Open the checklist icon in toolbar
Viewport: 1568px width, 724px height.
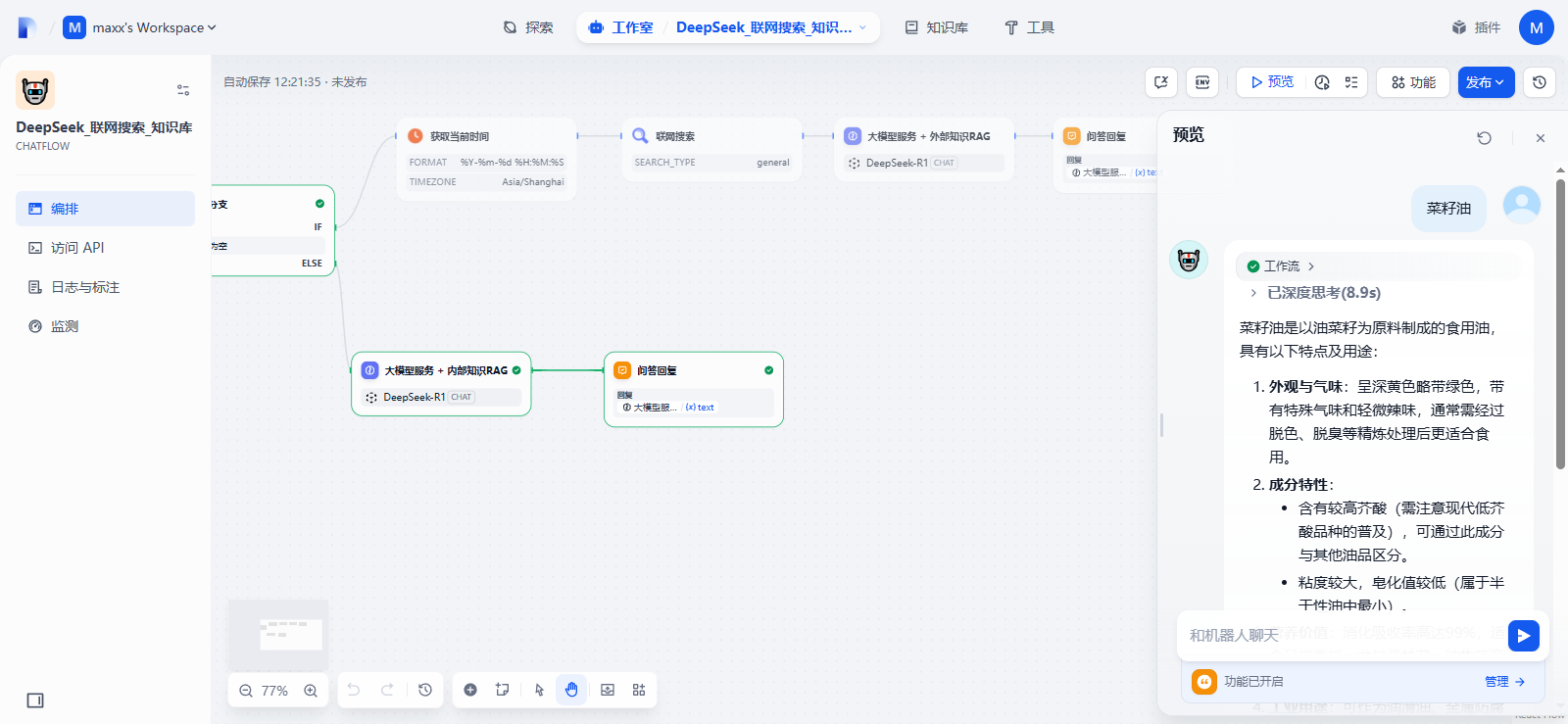(1351, 82)
